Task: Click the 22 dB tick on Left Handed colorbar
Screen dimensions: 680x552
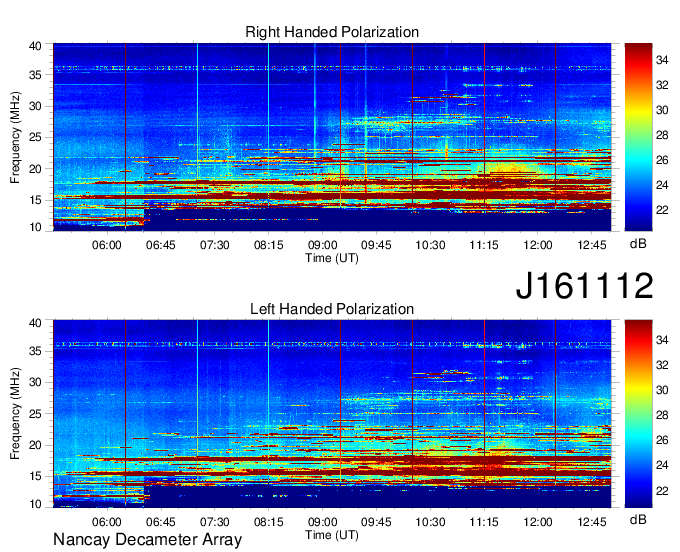Action: (662, 490)
